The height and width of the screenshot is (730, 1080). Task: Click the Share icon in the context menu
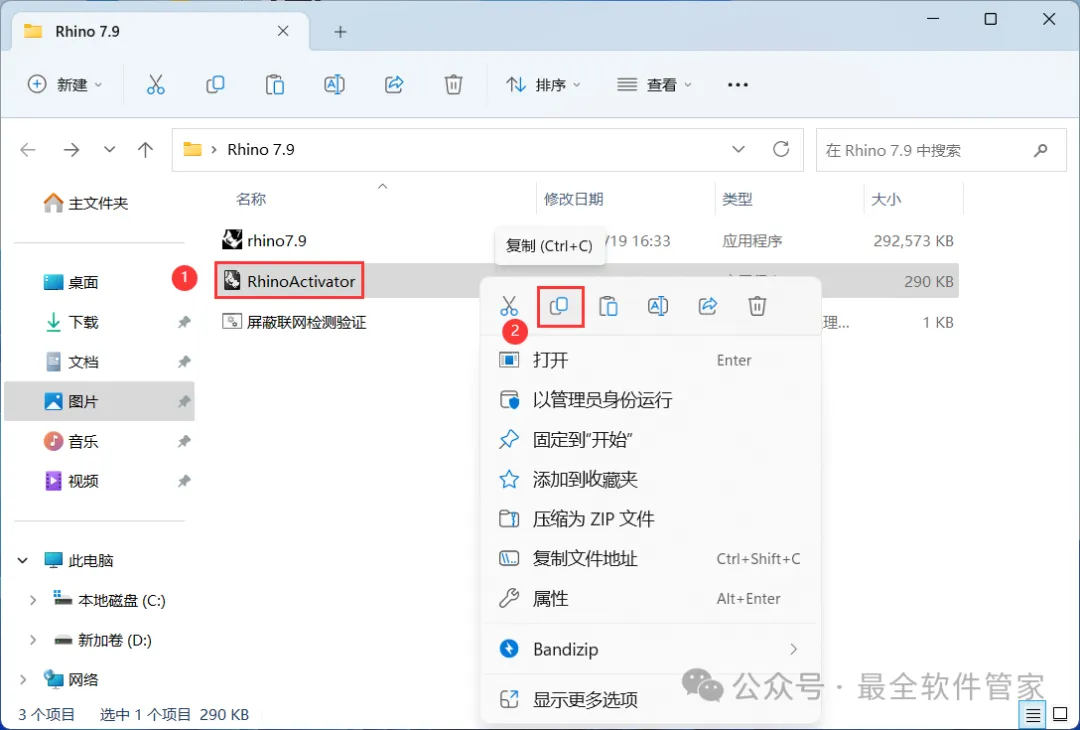tap(707, 306)
